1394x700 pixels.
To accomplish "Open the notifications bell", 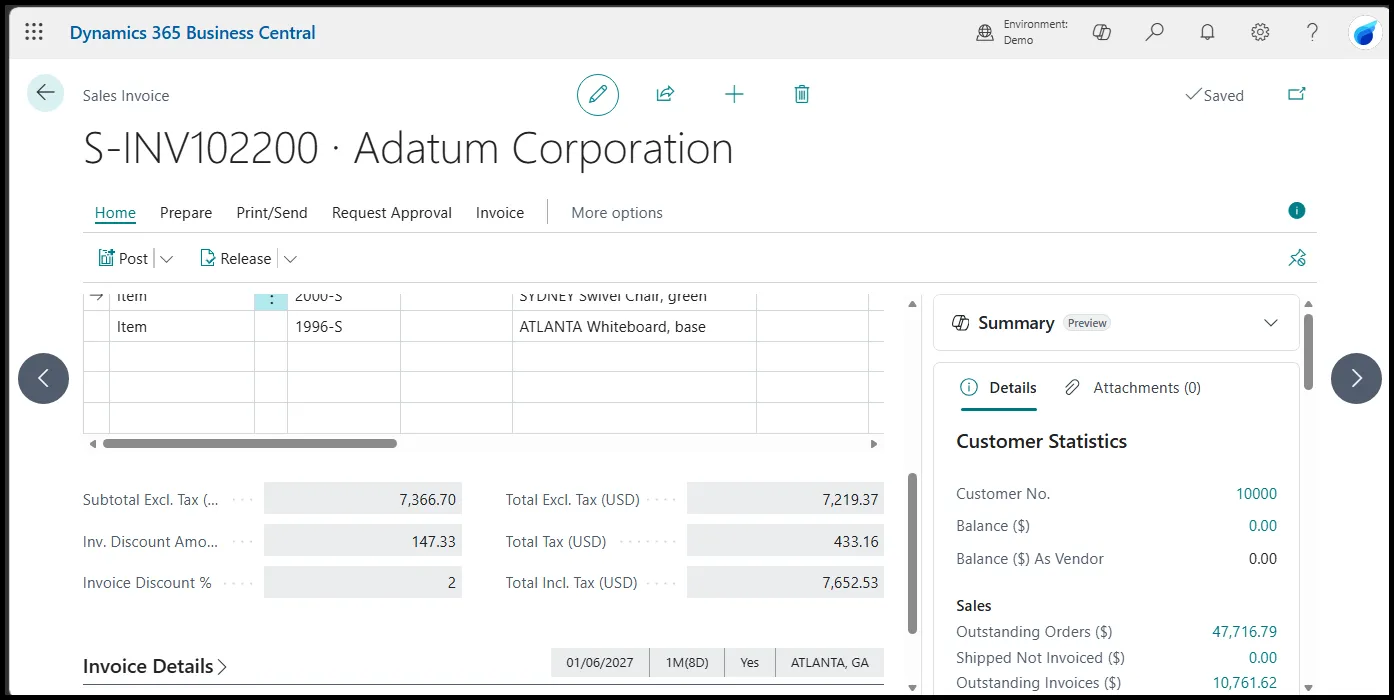I will click(x=1208, y=32).
